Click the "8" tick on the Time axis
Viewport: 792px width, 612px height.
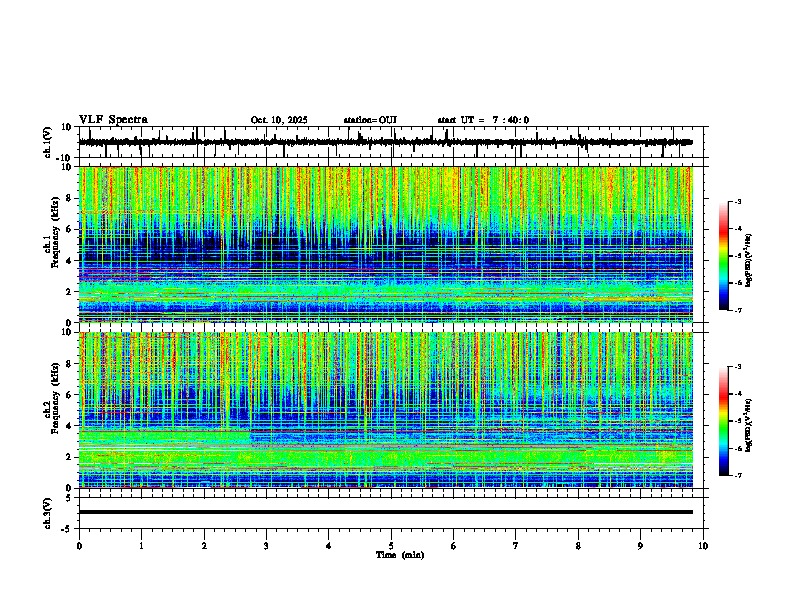pos(578,546)
